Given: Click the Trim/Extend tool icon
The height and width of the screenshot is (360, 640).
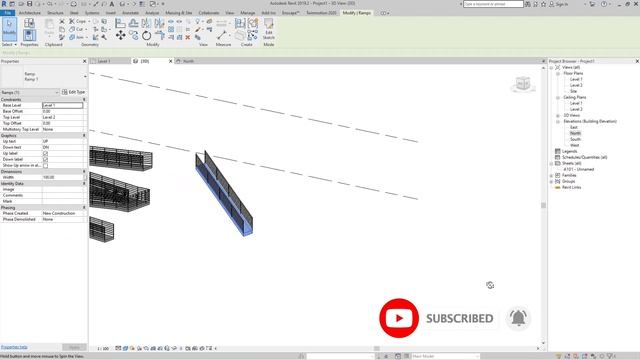Looking at the screenshot, I should (160, 36).
